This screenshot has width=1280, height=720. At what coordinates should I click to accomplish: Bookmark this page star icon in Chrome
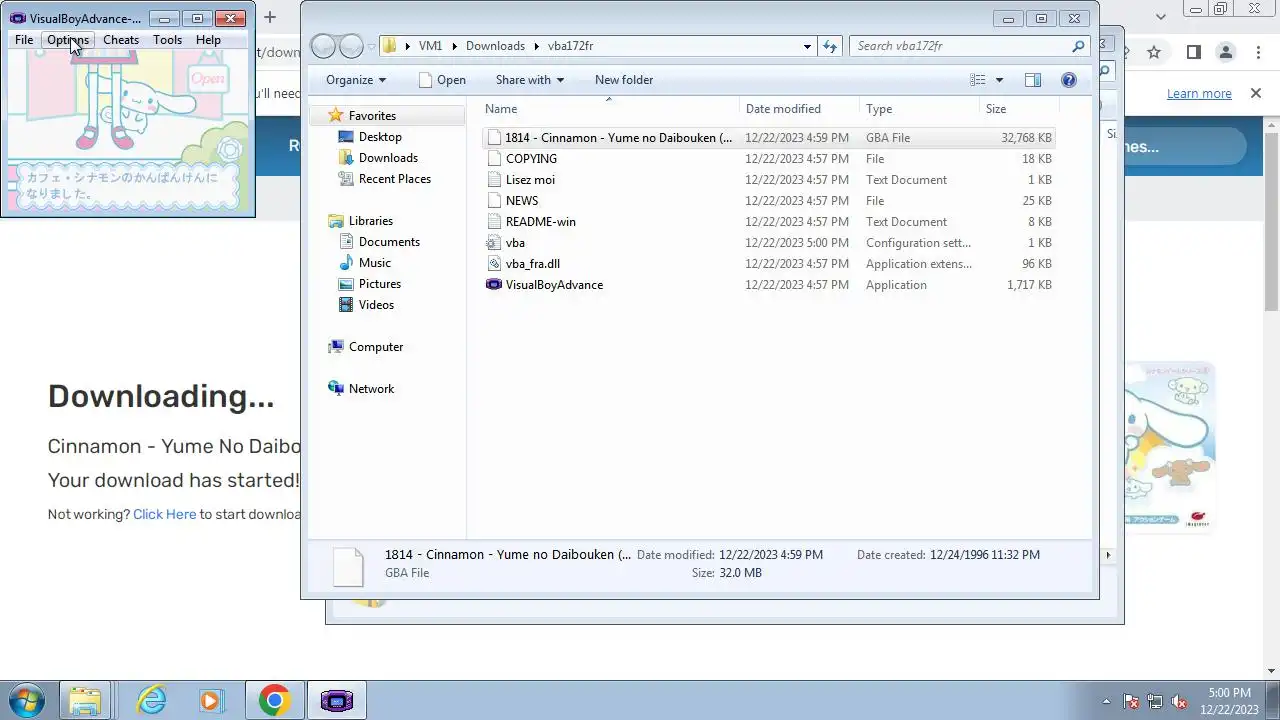(1153, 52)
